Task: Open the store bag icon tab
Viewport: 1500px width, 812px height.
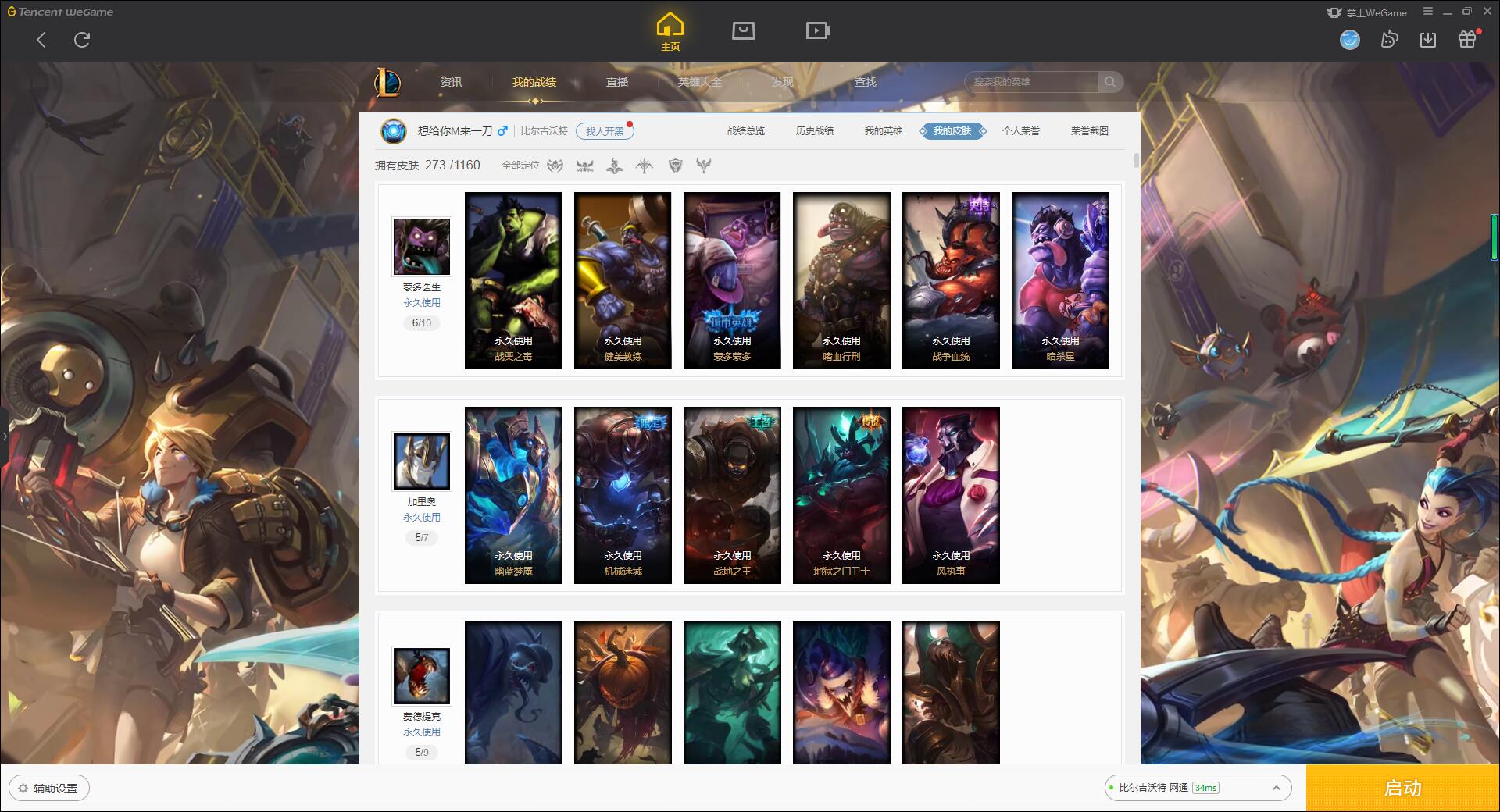Action: 743,30
